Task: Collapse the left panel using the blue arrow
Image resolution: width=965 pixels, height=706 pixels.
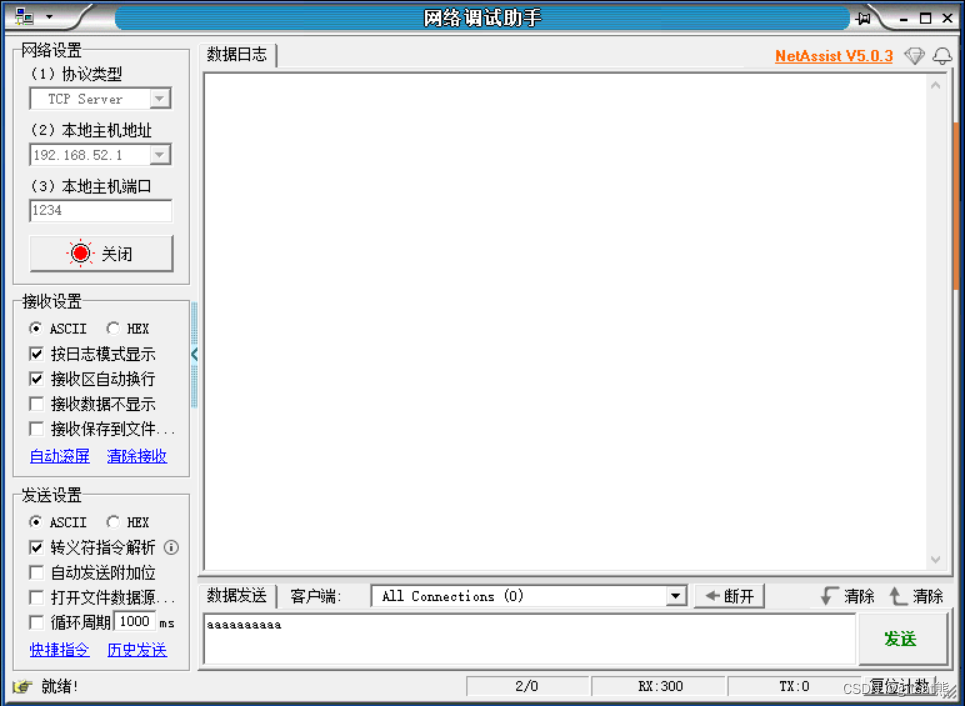Action: [x=194, y=354]
